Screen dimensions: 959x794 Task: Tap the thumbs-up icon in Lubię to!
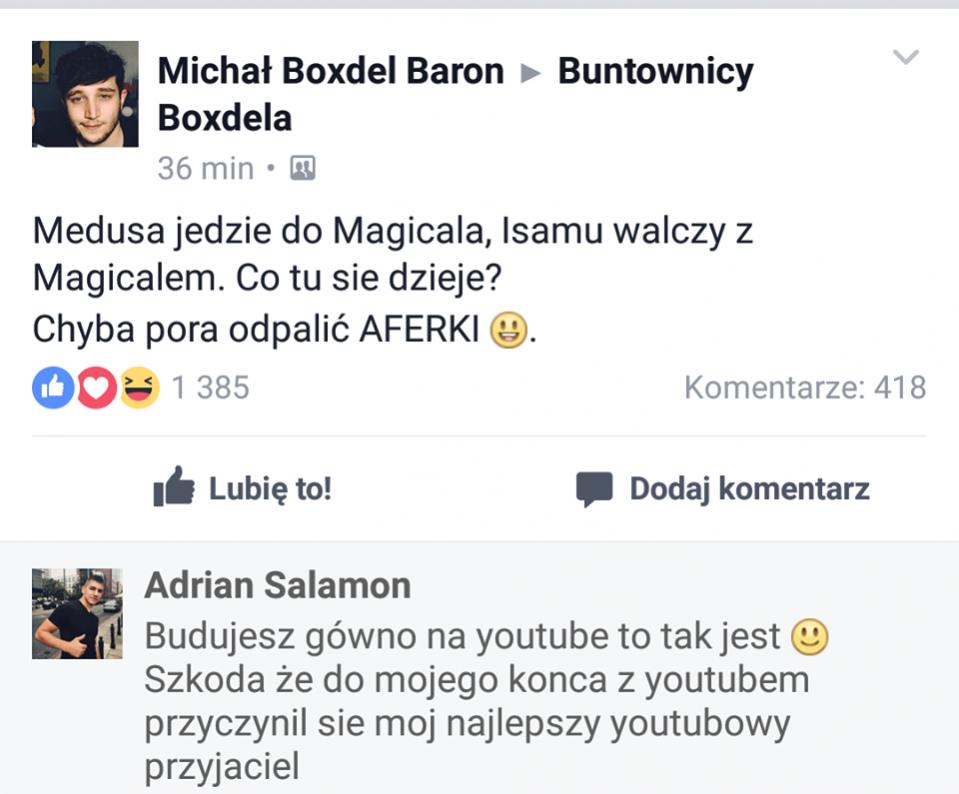pos(174,487)
